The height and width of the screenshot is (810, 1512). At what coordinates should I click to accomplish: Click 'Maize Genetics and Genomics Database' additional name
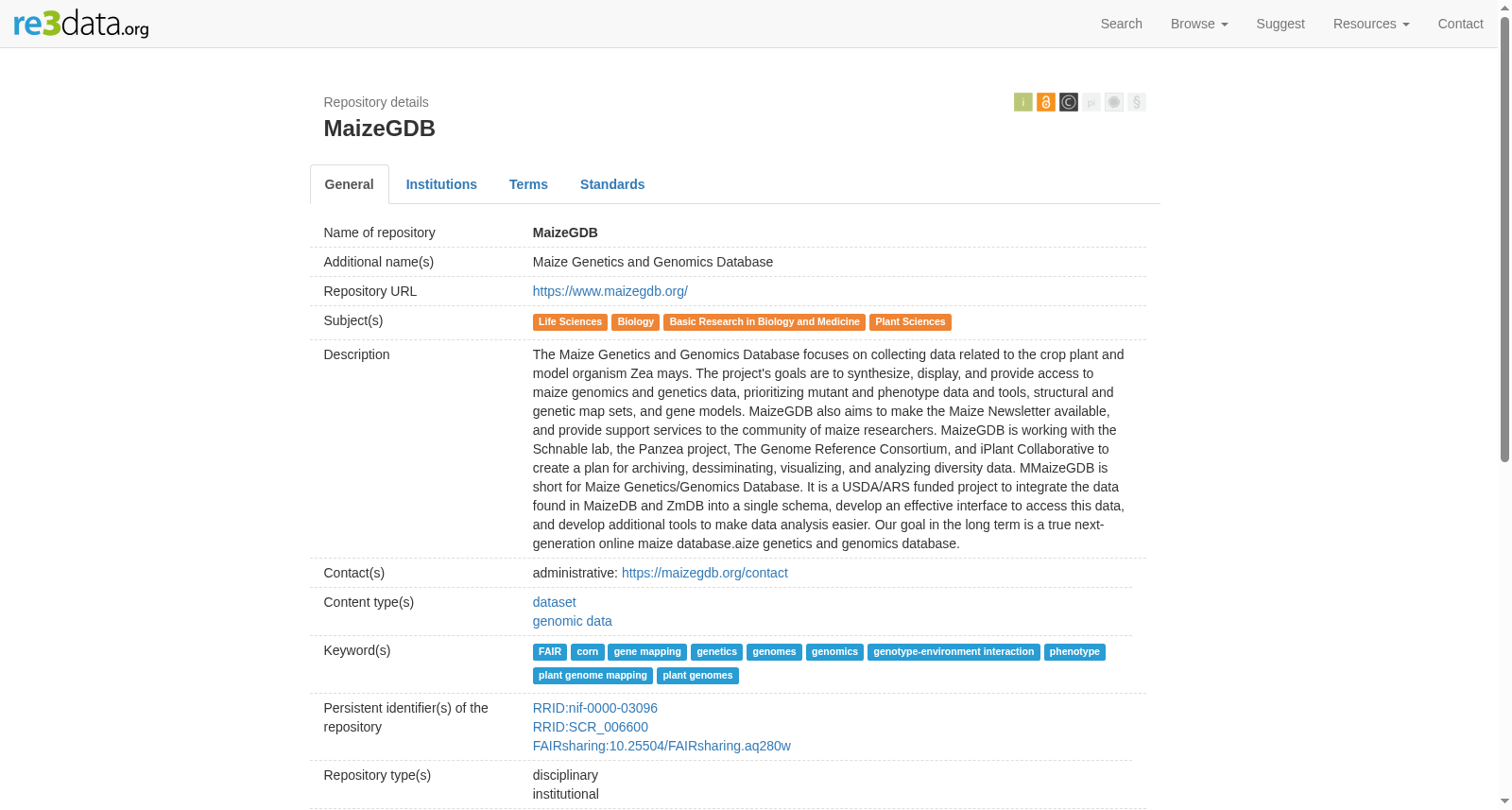pyautogui.click(x=653, y=262)
